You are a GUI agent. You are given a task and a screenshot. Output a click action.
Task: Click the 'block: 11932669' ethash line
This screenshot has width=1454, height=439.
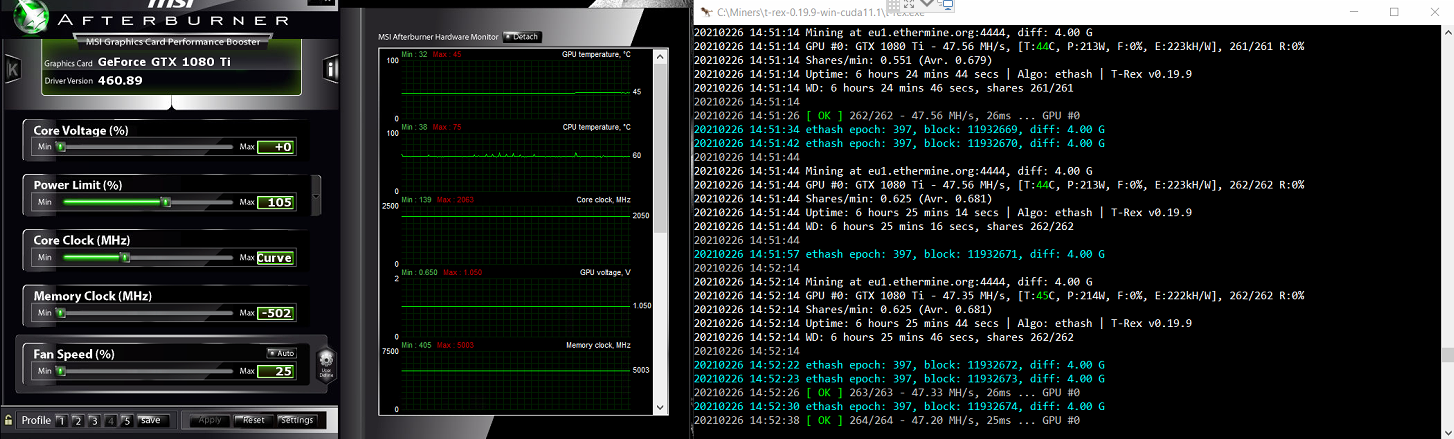pyautogui.click(x=899, y=130)
